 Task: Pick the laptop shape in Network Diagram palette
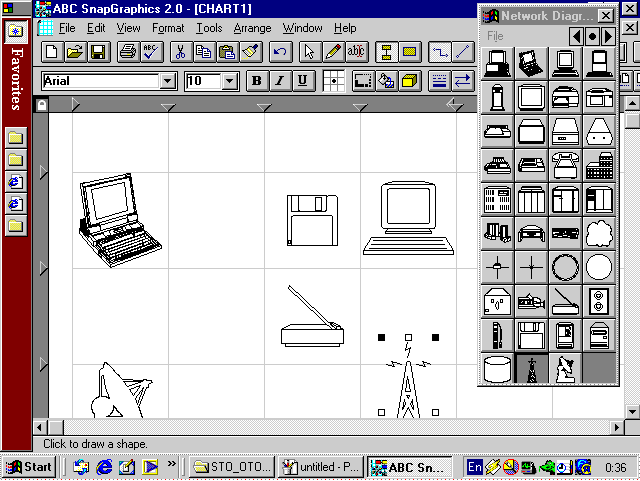tap(531, 63)
